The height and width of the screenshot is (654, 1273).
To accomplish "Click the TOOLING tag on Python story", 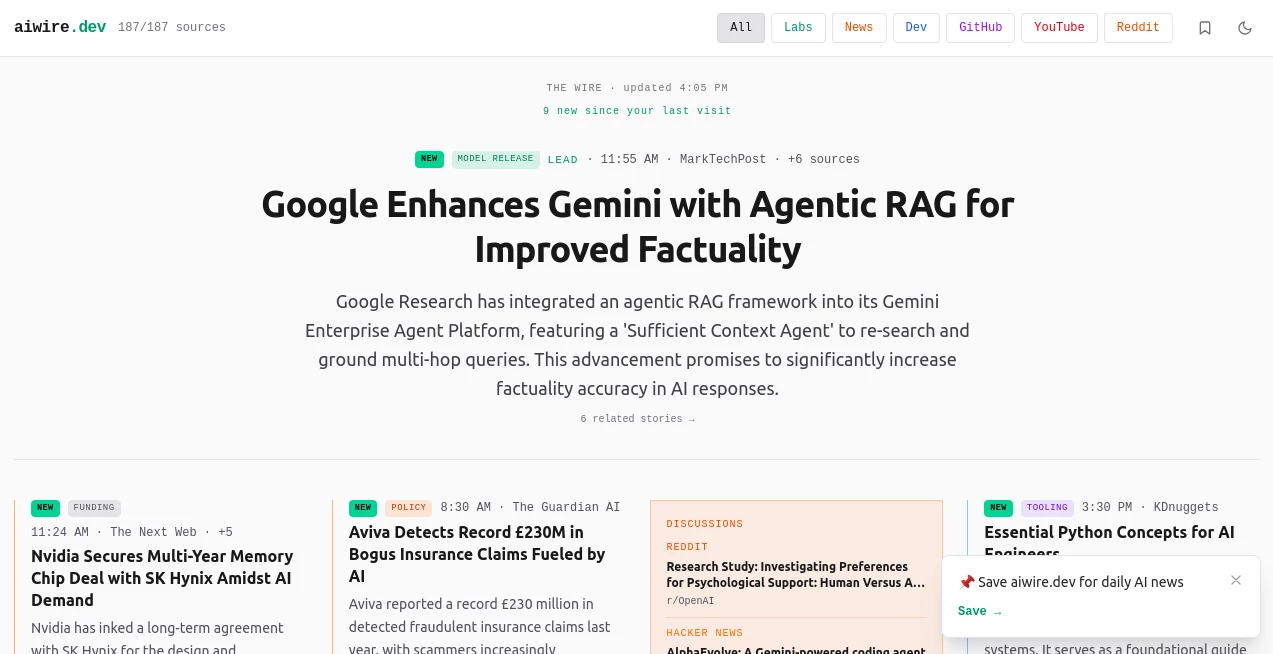I will click(x=1047, y=508).
